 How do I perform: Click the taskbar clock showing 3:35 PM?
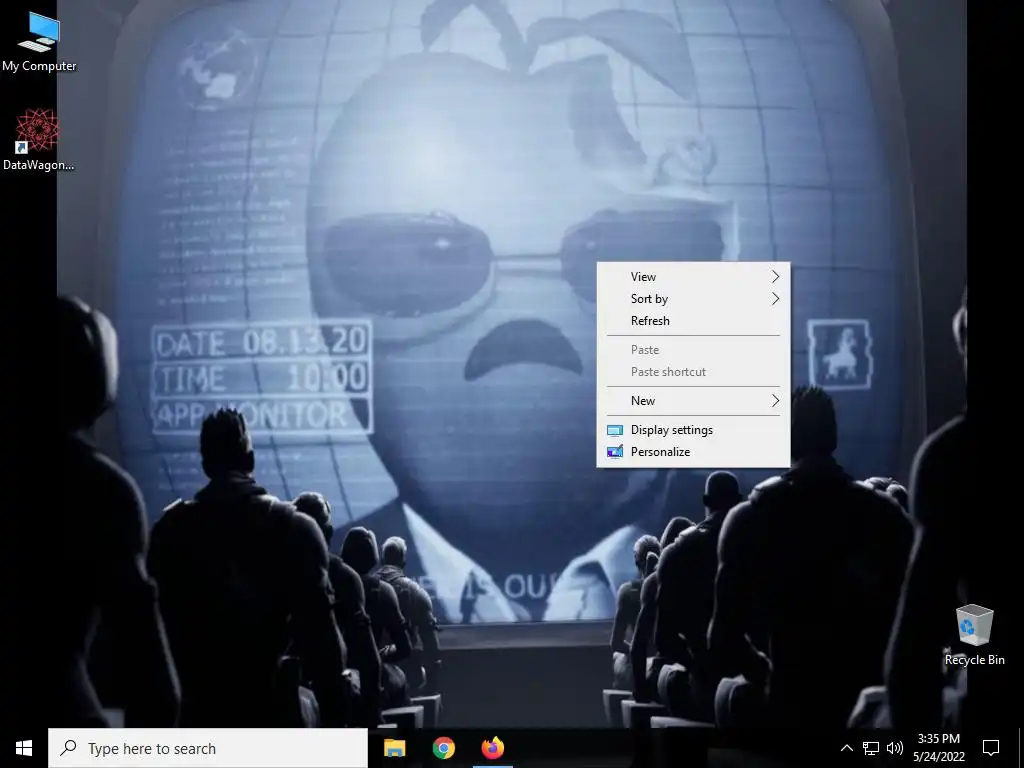938,748
